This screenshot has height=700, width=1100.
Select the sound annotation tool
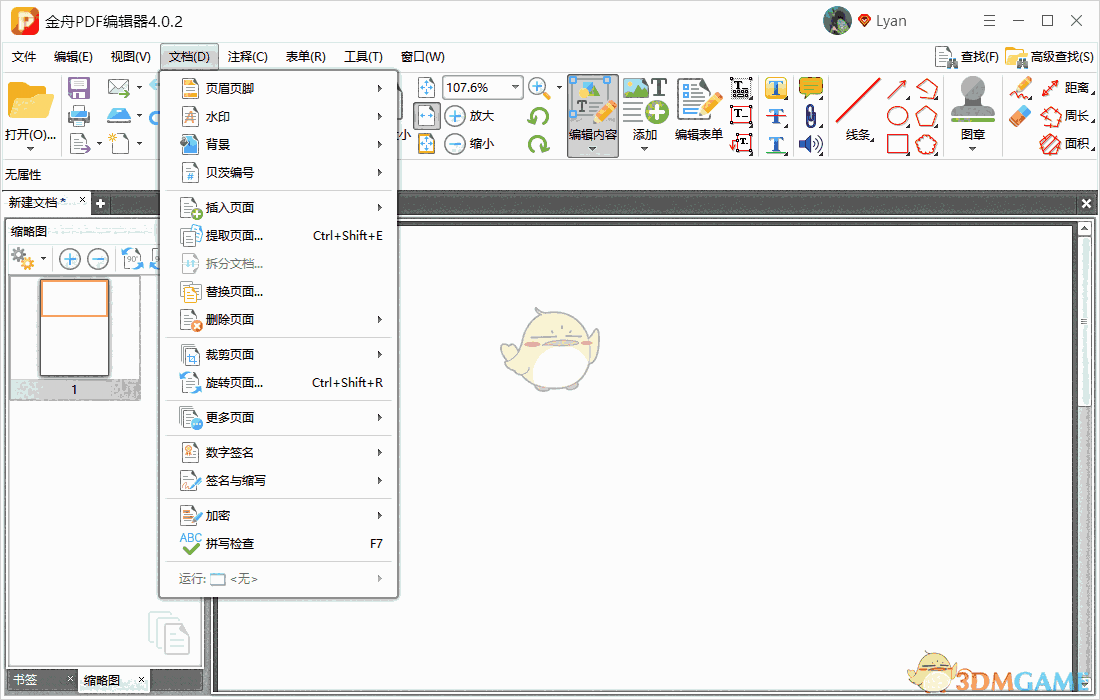[811, 143]
